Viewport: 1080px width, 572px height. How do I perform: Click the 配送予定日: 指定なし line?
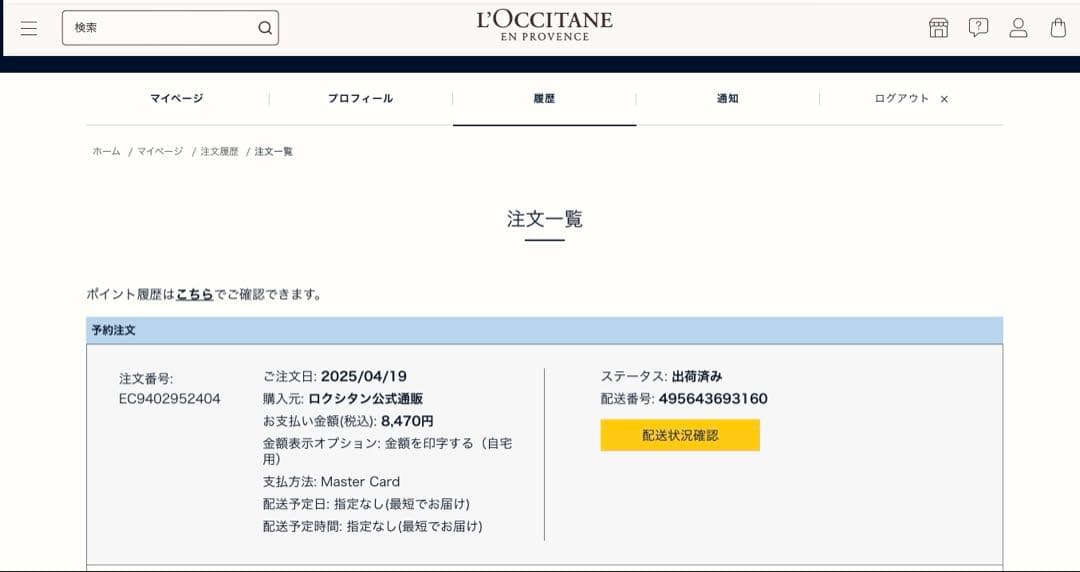366,504
